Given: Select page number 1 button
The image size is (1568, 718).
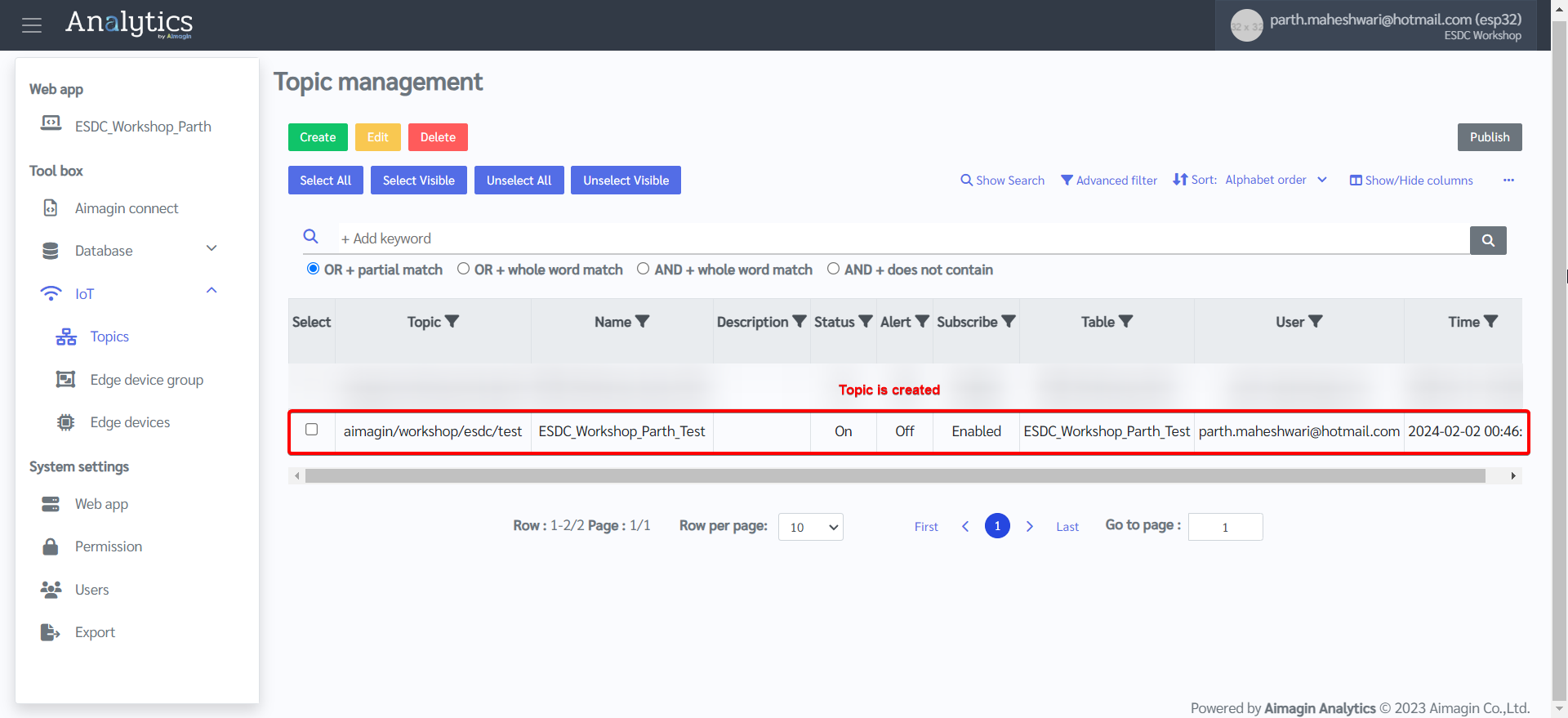Looking at the screenshot, I should tap(997, 526).
